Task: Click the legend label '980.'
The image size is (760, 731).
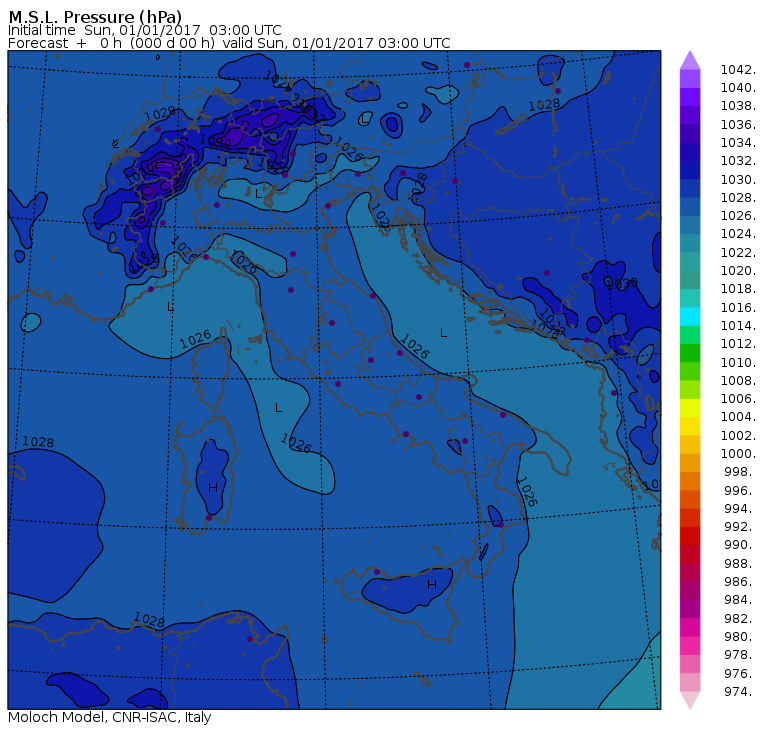Action: click(x=740, y=636)
